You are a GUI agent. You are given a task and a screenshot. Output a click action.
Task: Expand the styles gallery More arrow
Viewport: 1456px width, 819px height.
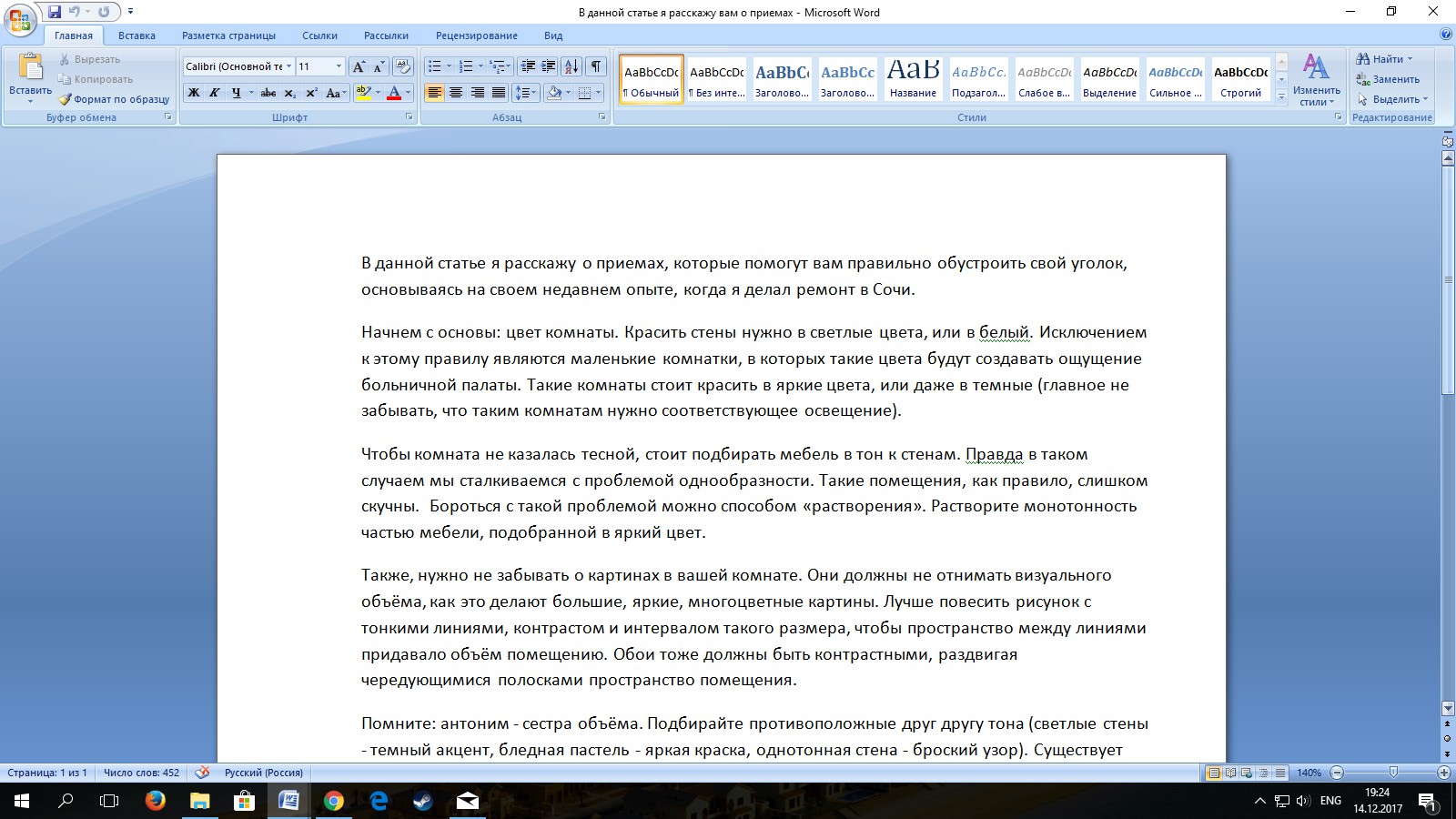(1281, 97)
